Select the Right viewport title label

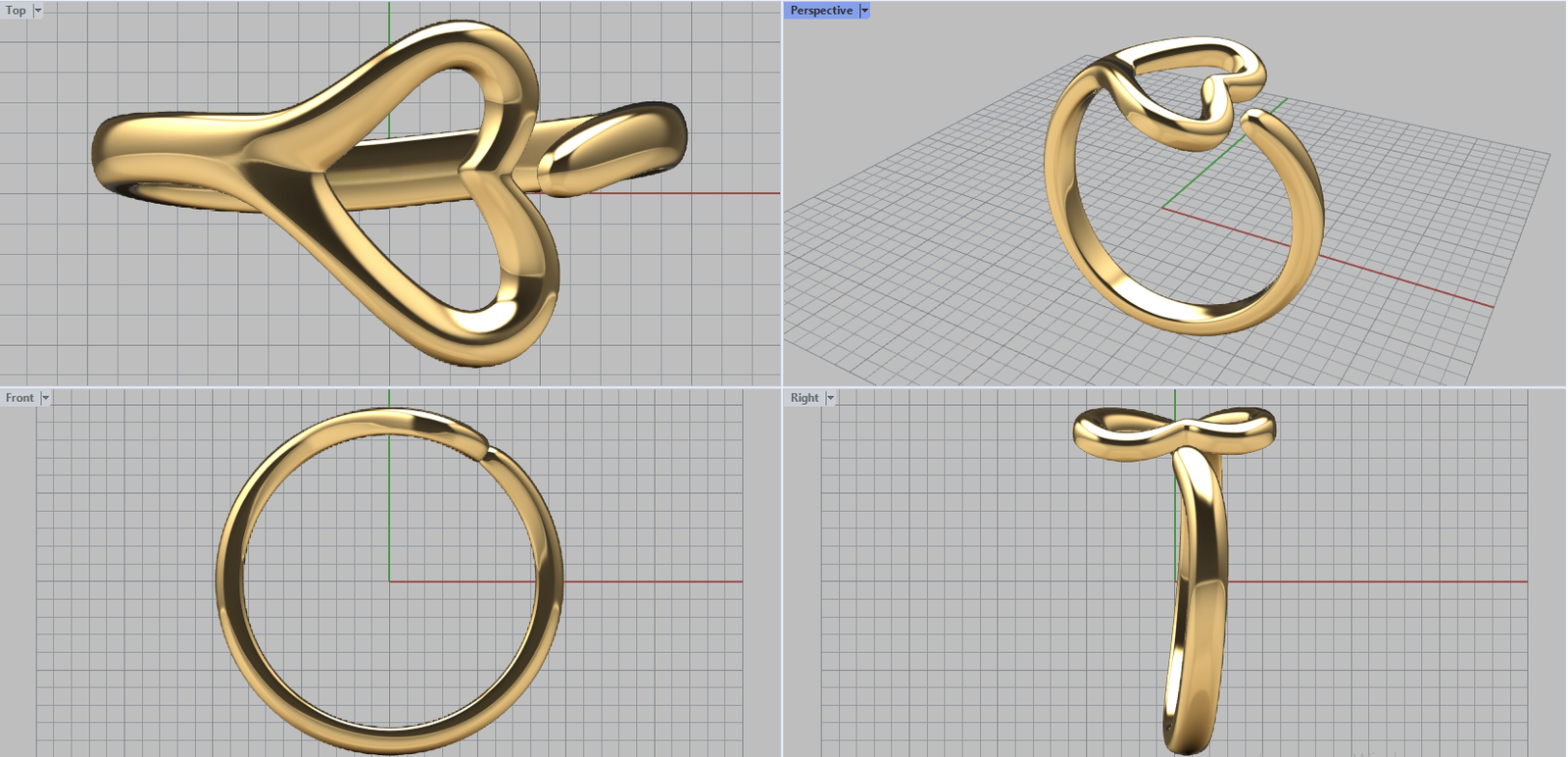pos(805,398)
